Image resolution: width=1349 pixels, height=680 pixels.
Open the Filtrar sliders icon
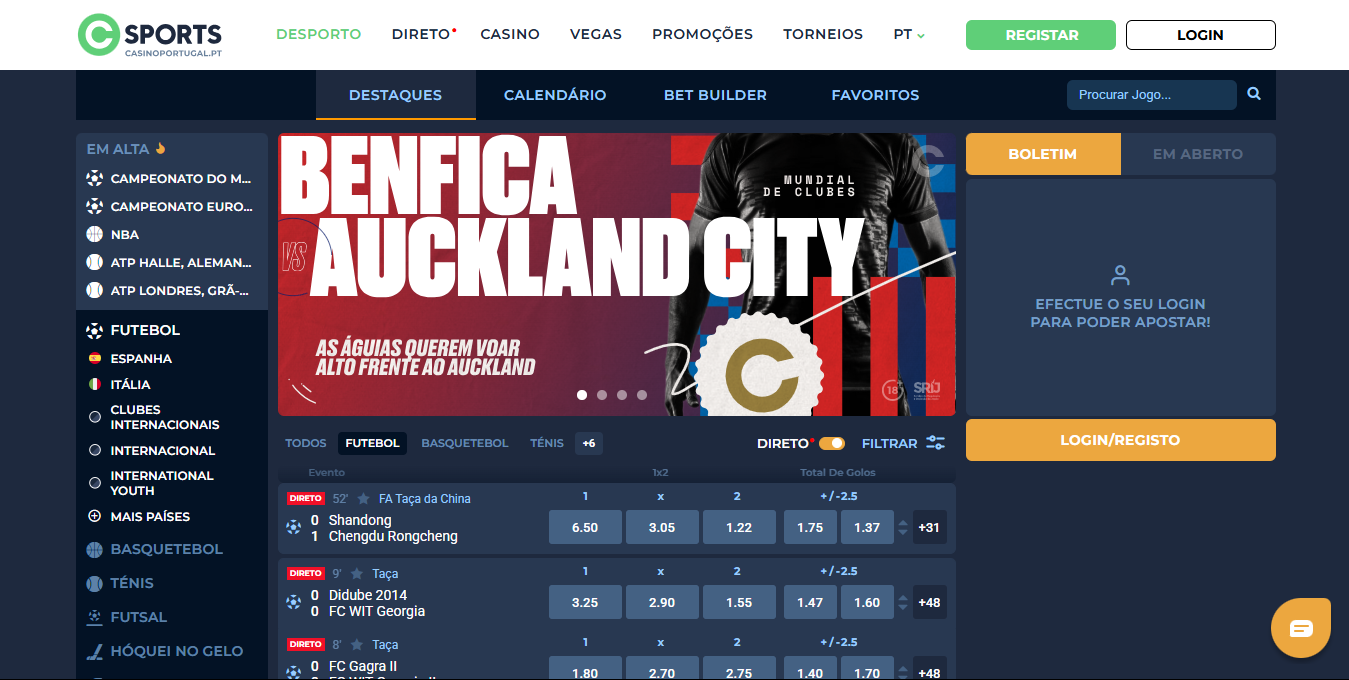click(936, 443)
